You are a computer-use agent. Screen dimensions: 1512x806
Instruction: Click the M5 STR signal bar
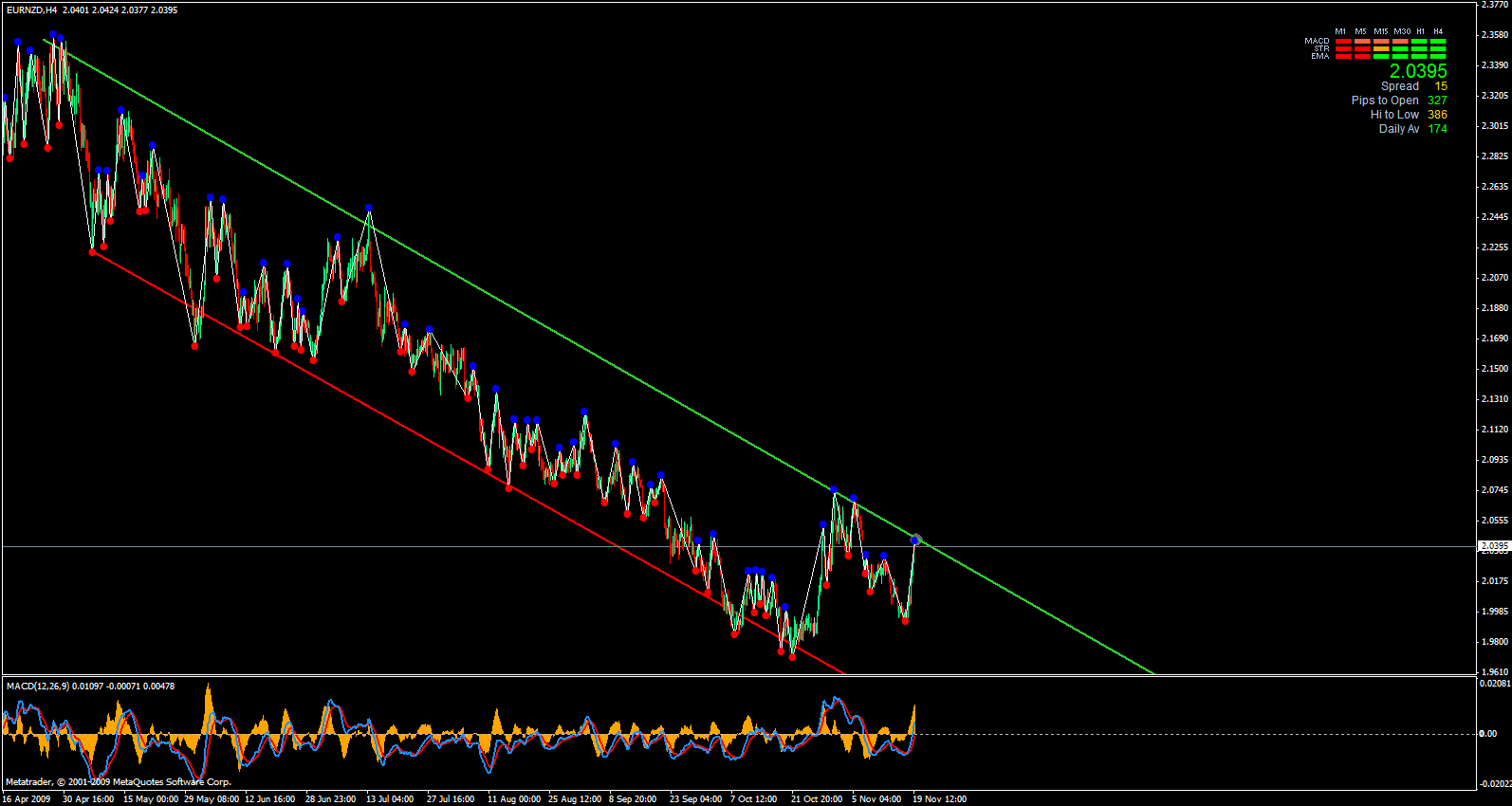tap(1362, 49)
